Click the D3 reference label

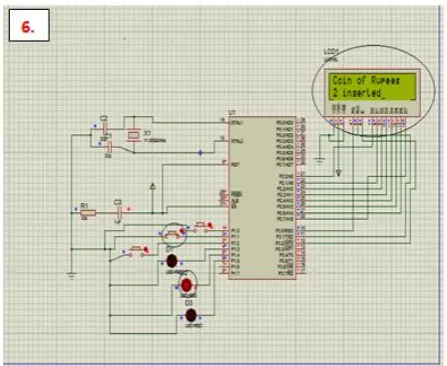[x=188, y=303]
